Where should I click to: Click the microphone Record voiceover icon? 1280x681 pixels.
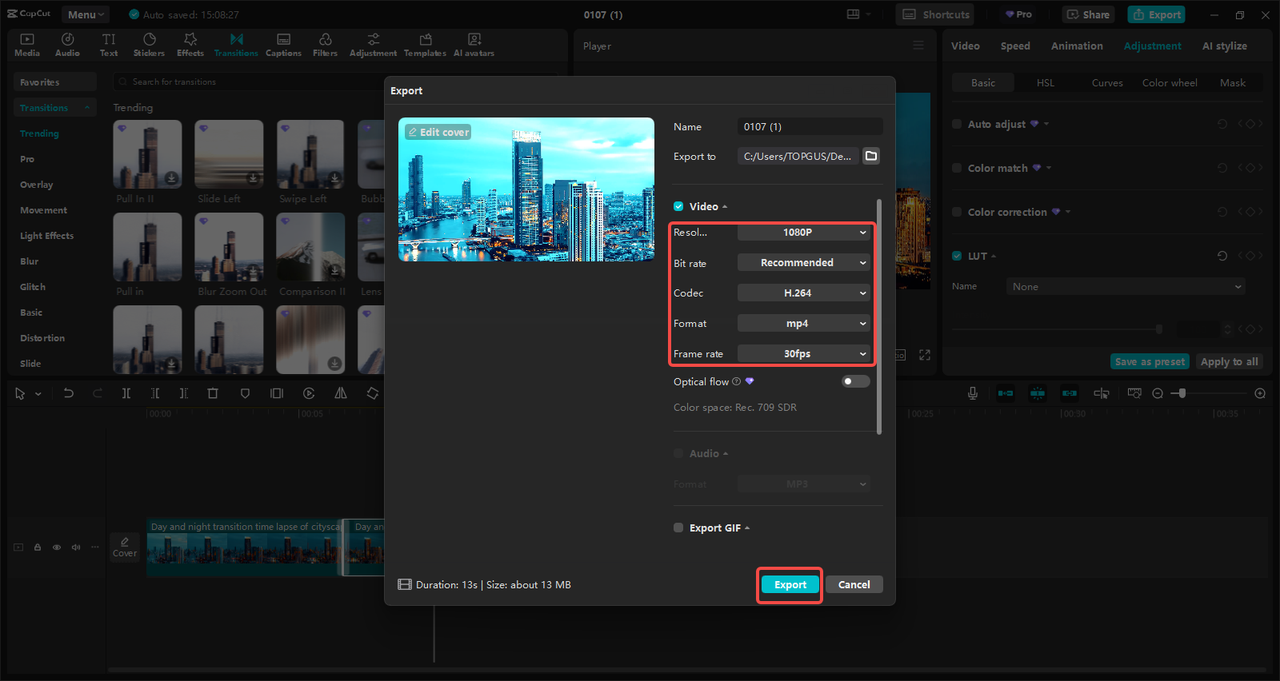(x=972, y=393)
